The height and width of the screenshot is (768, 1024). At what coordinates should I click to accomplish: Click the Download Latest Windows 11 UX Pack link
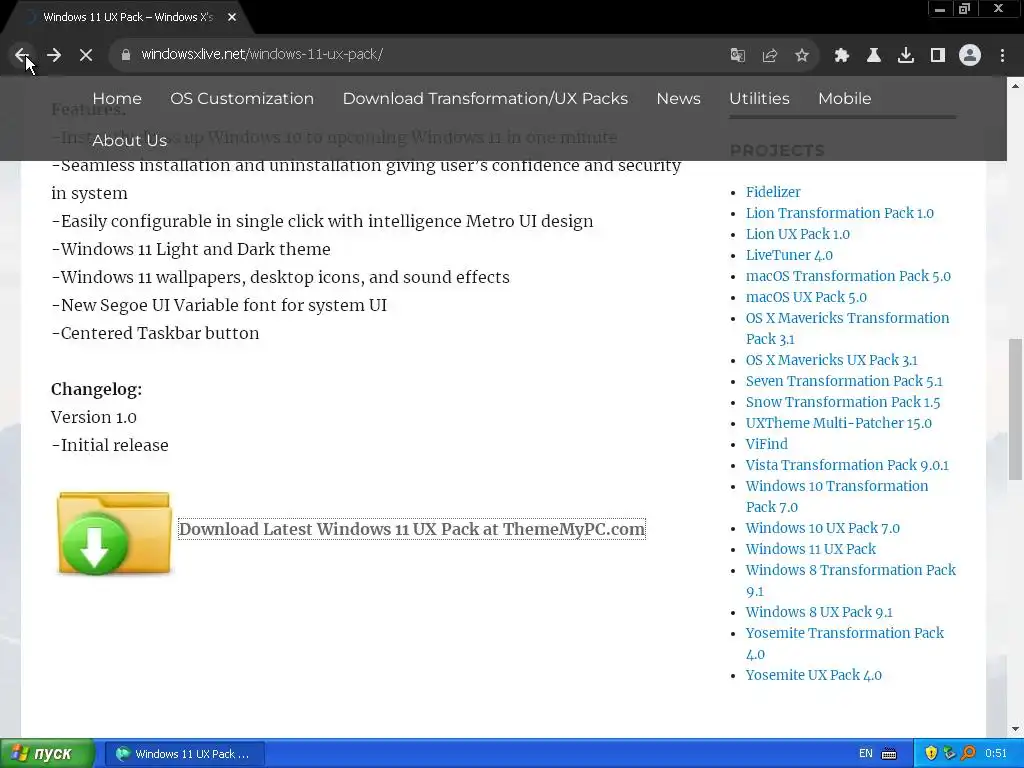click(x=412, y=529)
